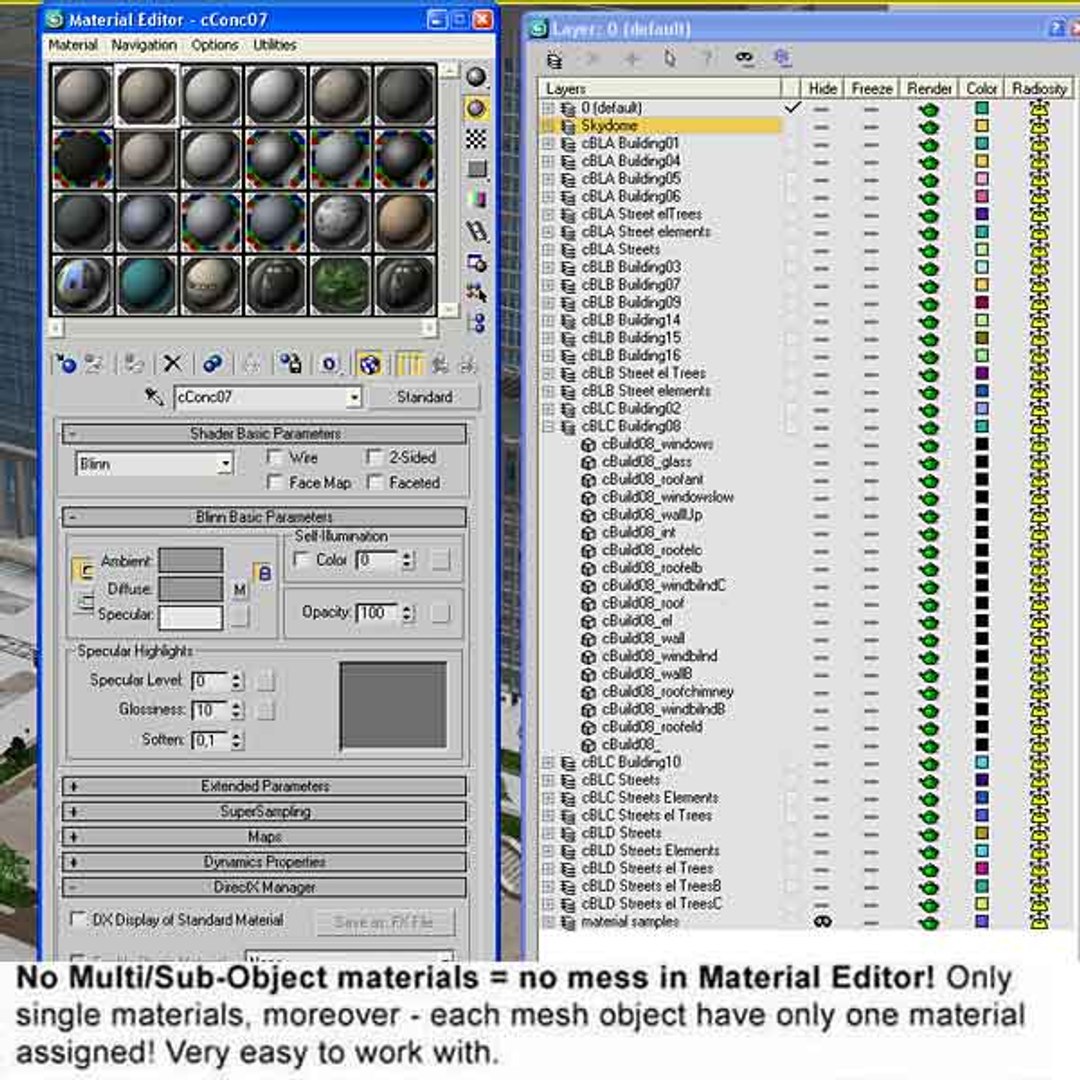The width and height of the screenshot is (1080, 1080).
Task: Click the Make Preview icon
Action: (476, 231)
